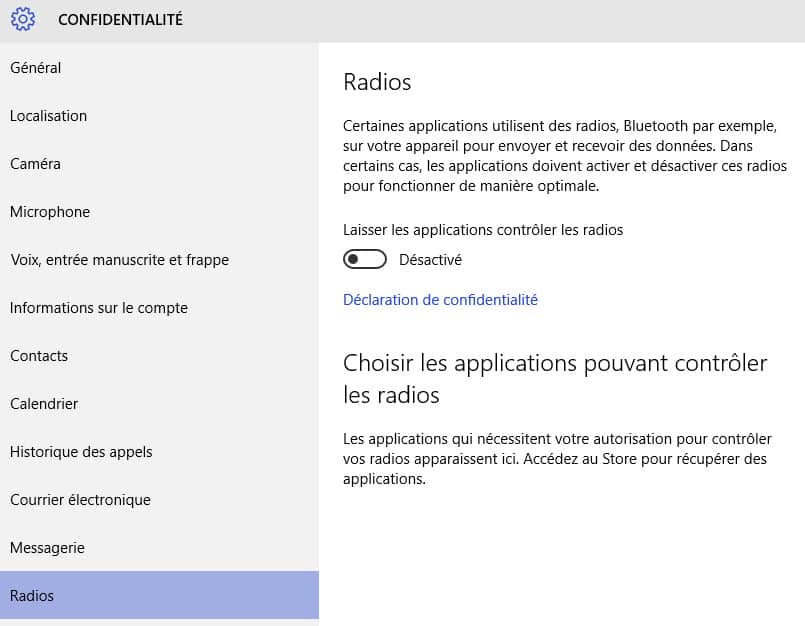Go to Caméra settings
Image resolution: width=805 pixels, height=626 pixels.
159,164
